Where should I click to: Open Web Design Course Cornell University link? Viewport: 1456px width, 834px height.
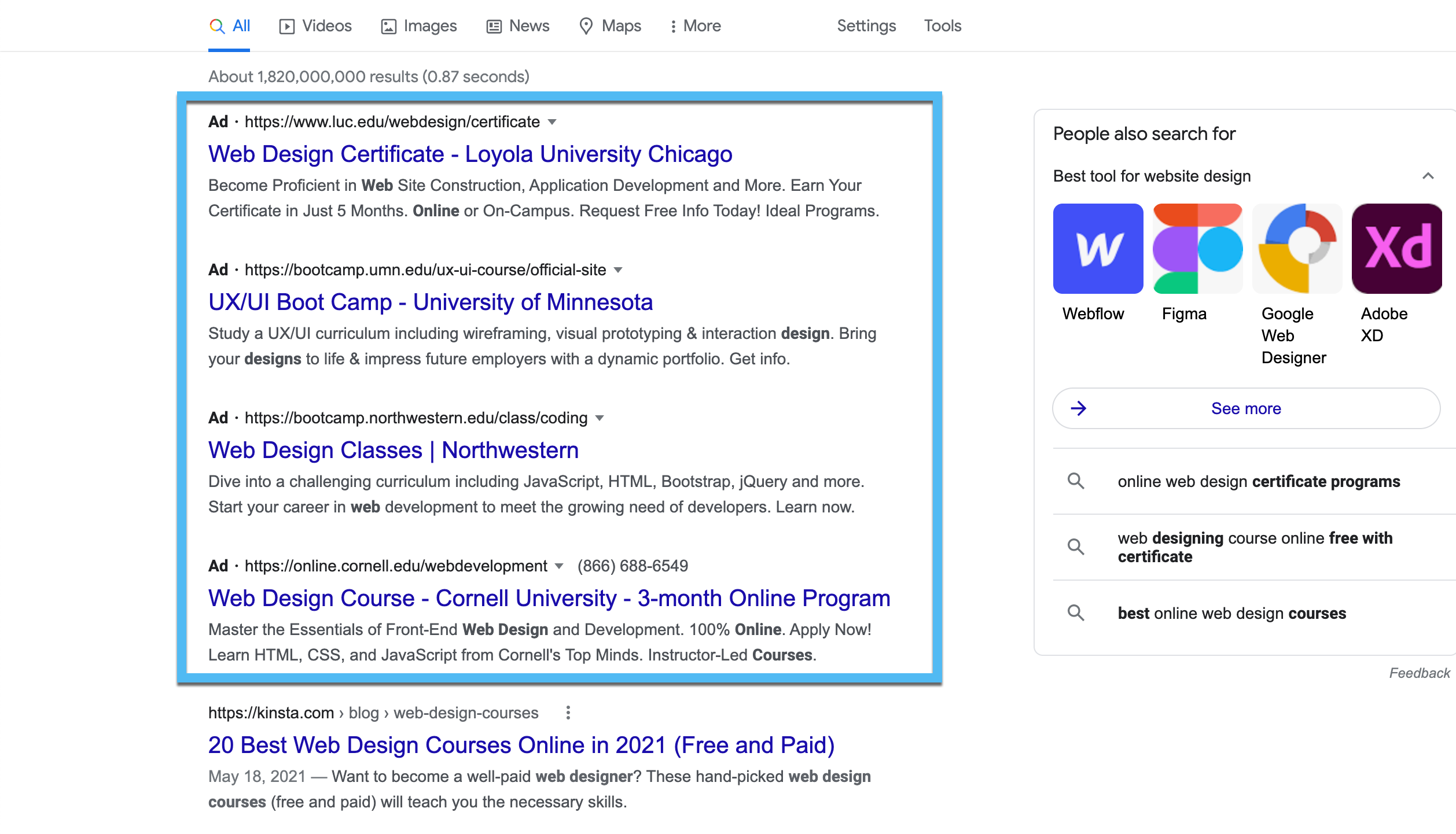(x=549, y=598)
